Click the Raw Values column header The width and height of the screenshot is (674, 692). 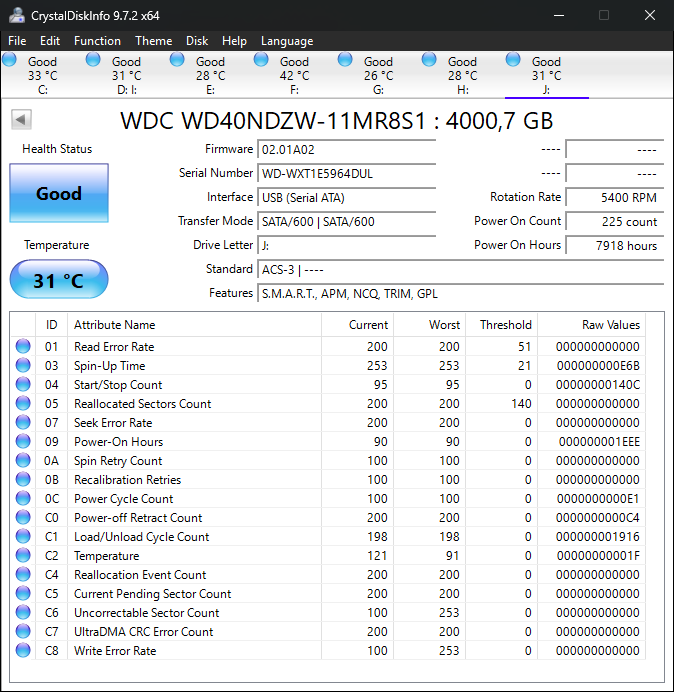click(610, 325)
